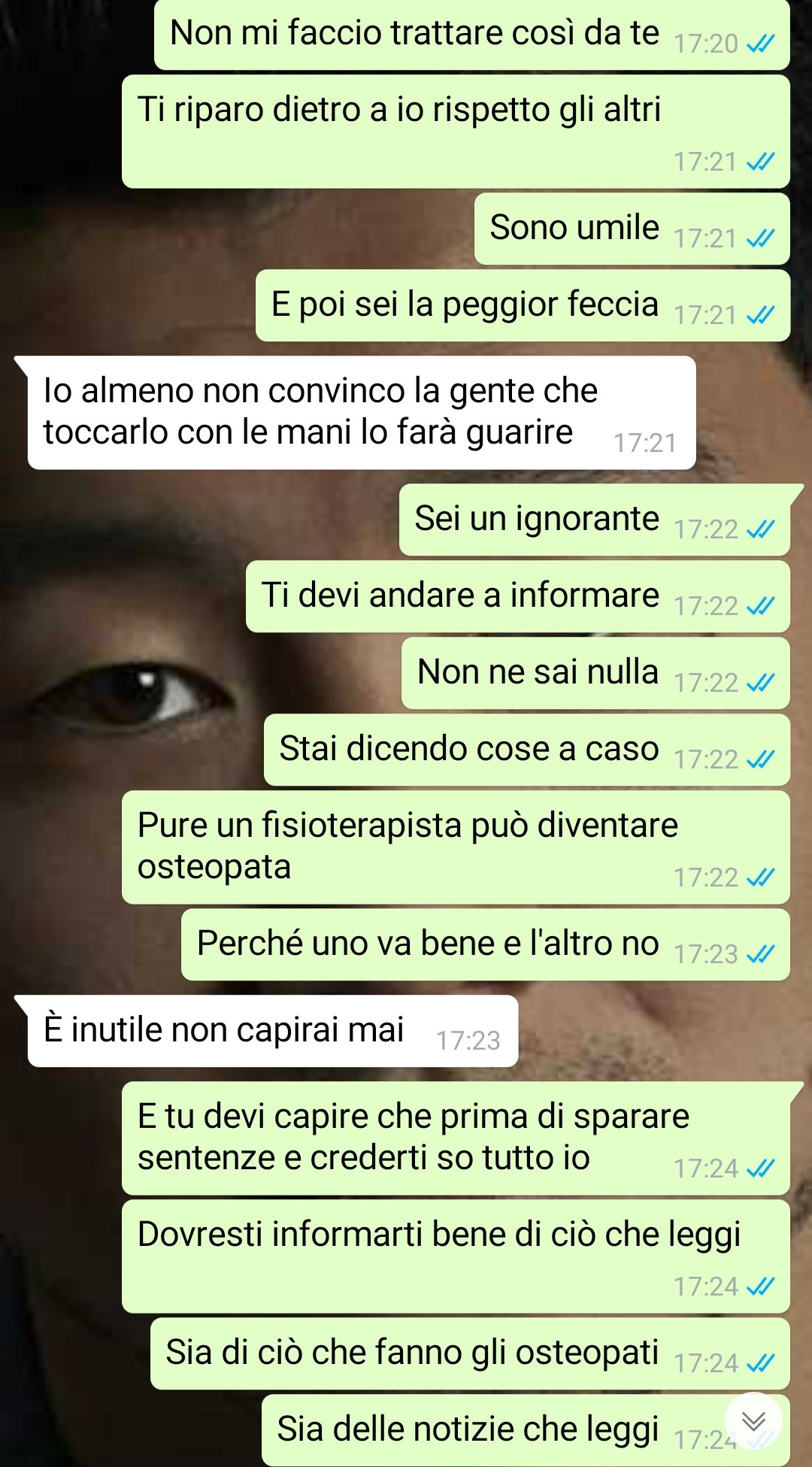The height and width of the screenshot is (1467, 812).
Task: Tap received message 'È inutile non capirai mai'
Action: pyautogui.click(x=272, y=1031)
